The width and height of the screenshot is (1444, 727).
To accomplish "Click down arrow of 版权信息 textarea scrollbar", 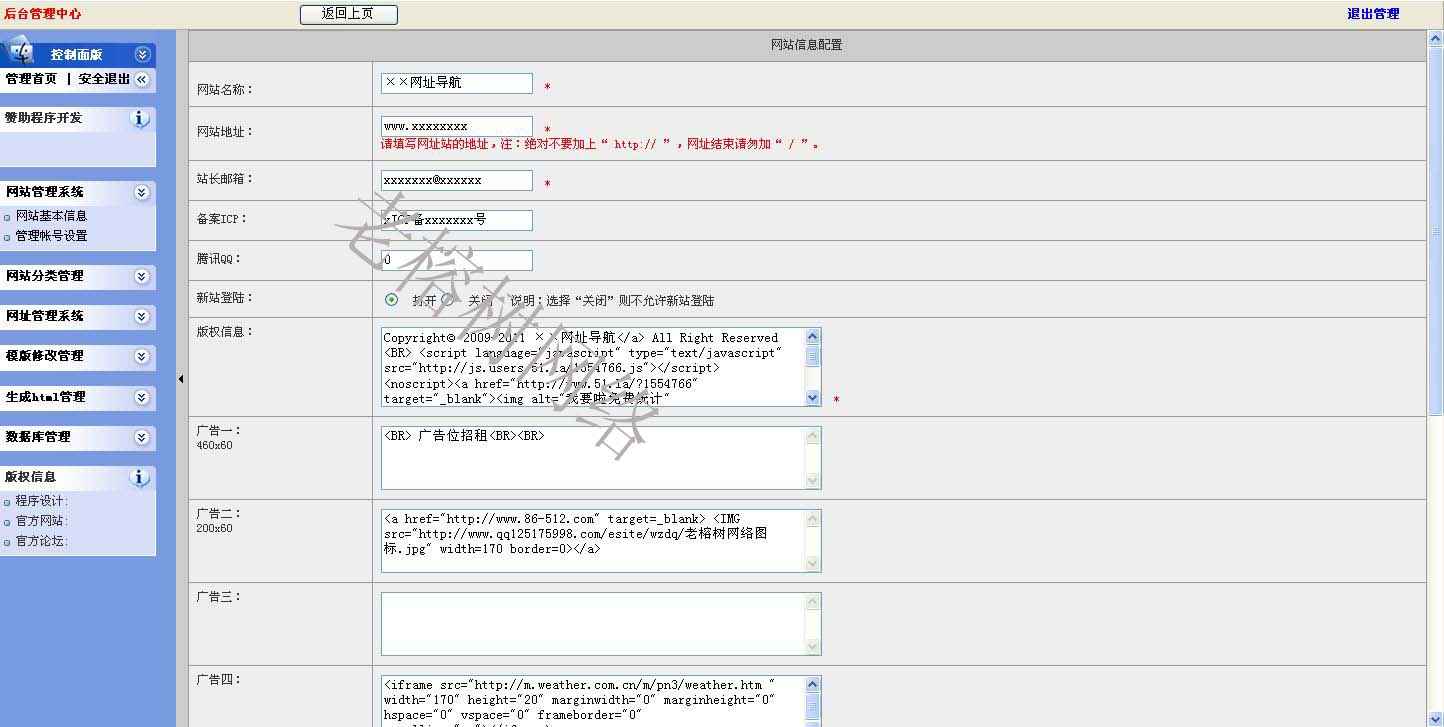I will coord(812,397).
